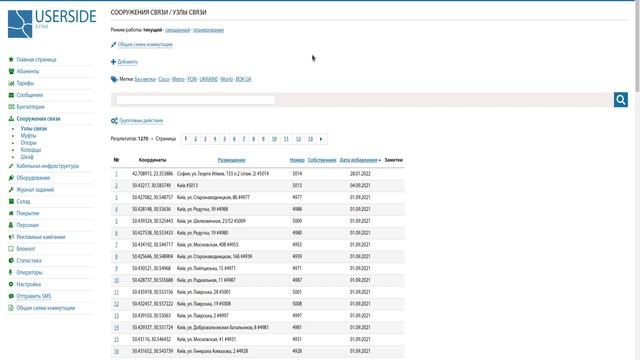The width and height of the screenshot is (640, 360).
Task: Click the icon beside Оборудование
Action: pos(11,178)
